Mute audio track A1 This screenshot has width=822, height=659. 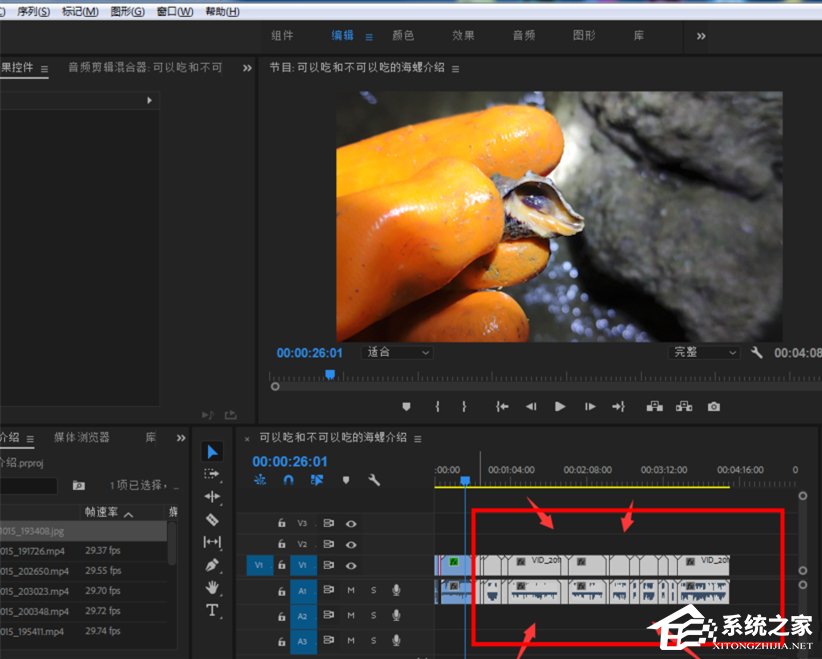click(x=351, y=591)
